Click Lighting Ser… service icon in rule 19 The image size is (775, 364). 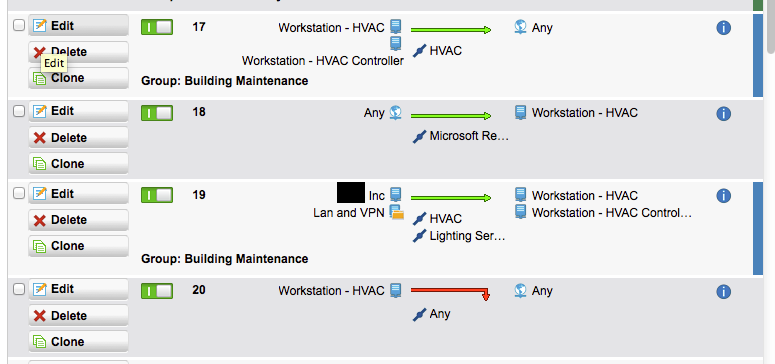(419, 236)
